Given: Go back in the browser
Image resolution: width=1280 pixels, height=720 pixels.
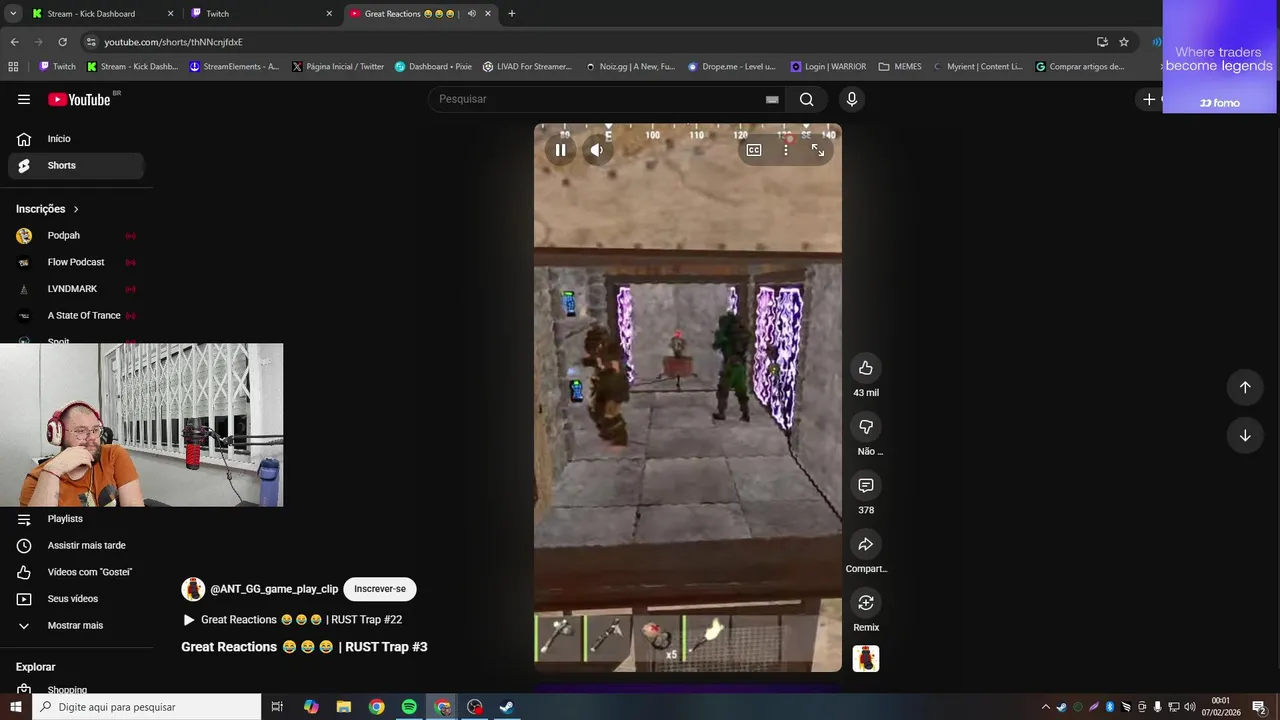Looking at the screenshot, I should (14, 42).
